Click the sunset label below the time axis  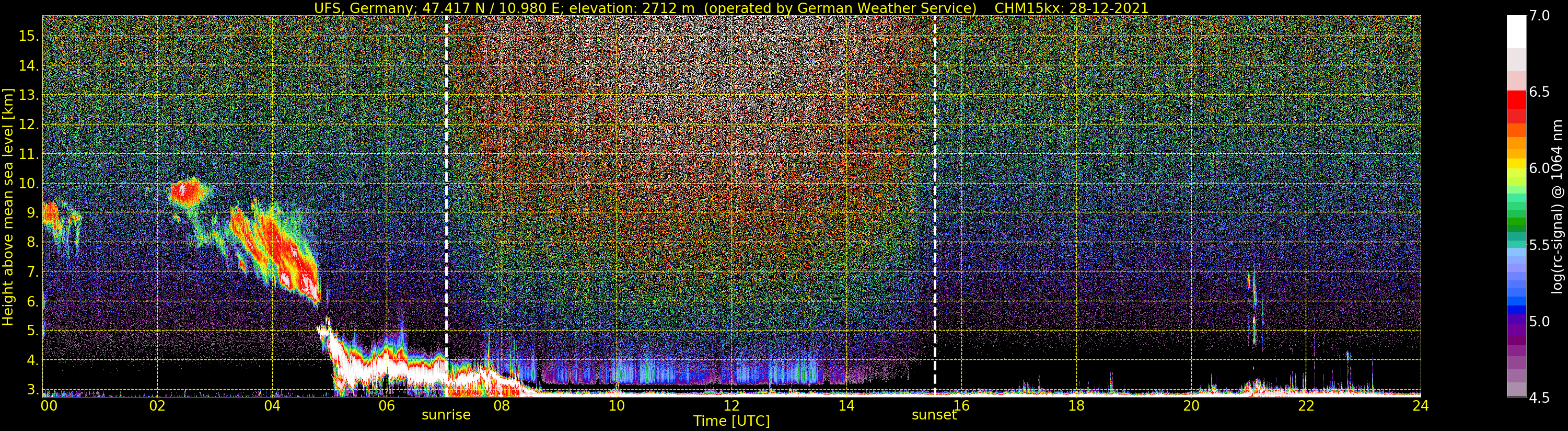click(934, 415)
